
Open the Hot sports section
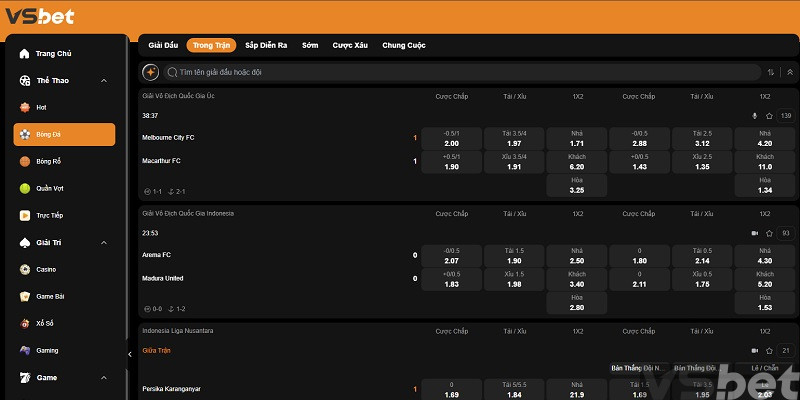[40, 107]
